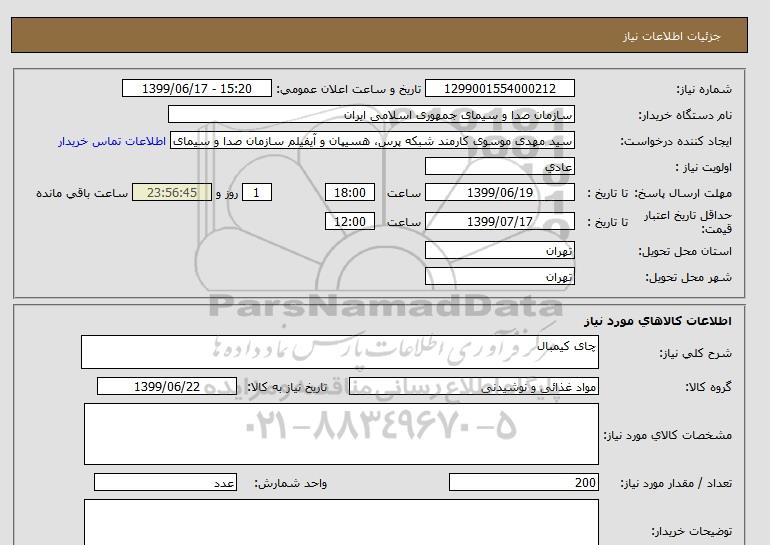Click the اطلاعات کالاهای مورد نیاز section heading
Screen dimensions: 770x545
(658, 321)
